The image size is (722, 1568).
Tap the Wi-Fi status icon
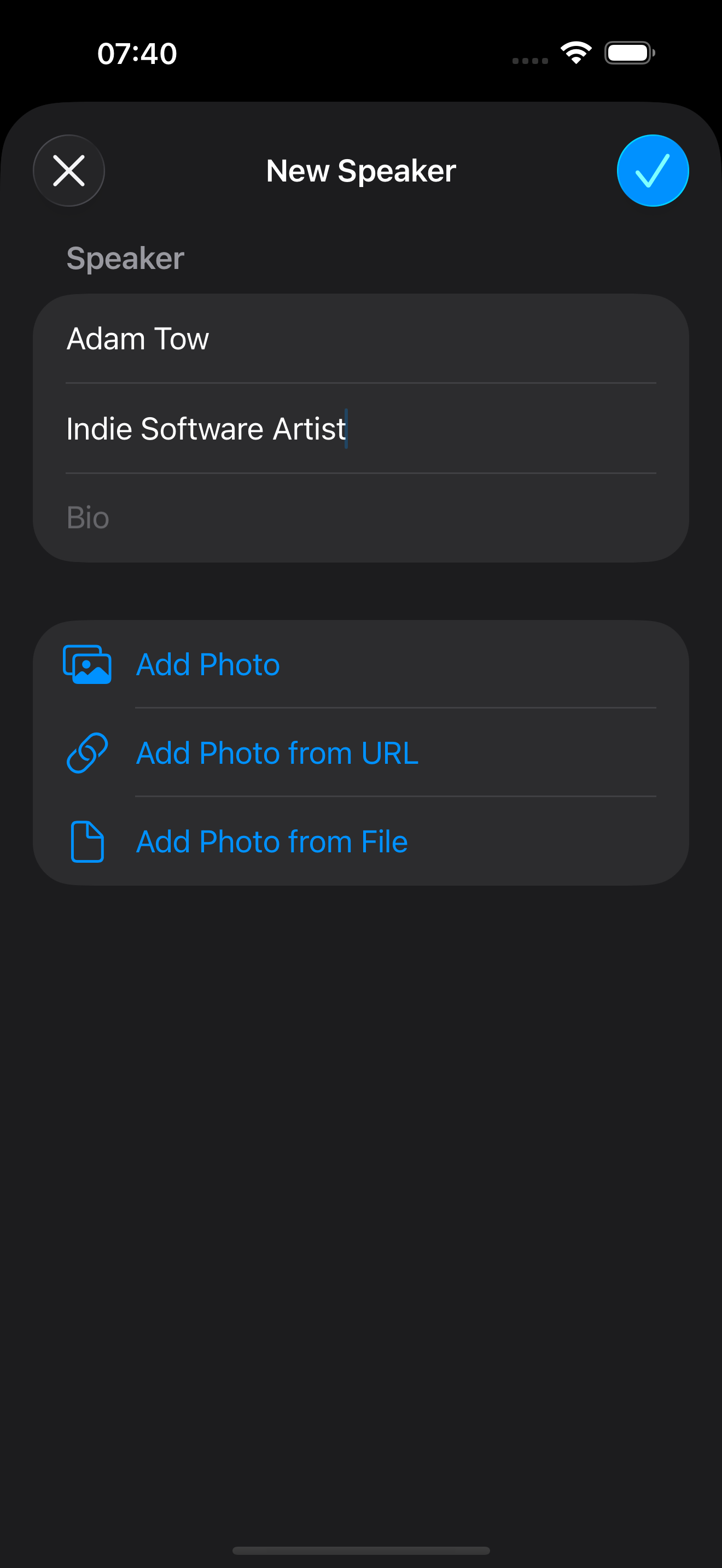coord(576,52)
